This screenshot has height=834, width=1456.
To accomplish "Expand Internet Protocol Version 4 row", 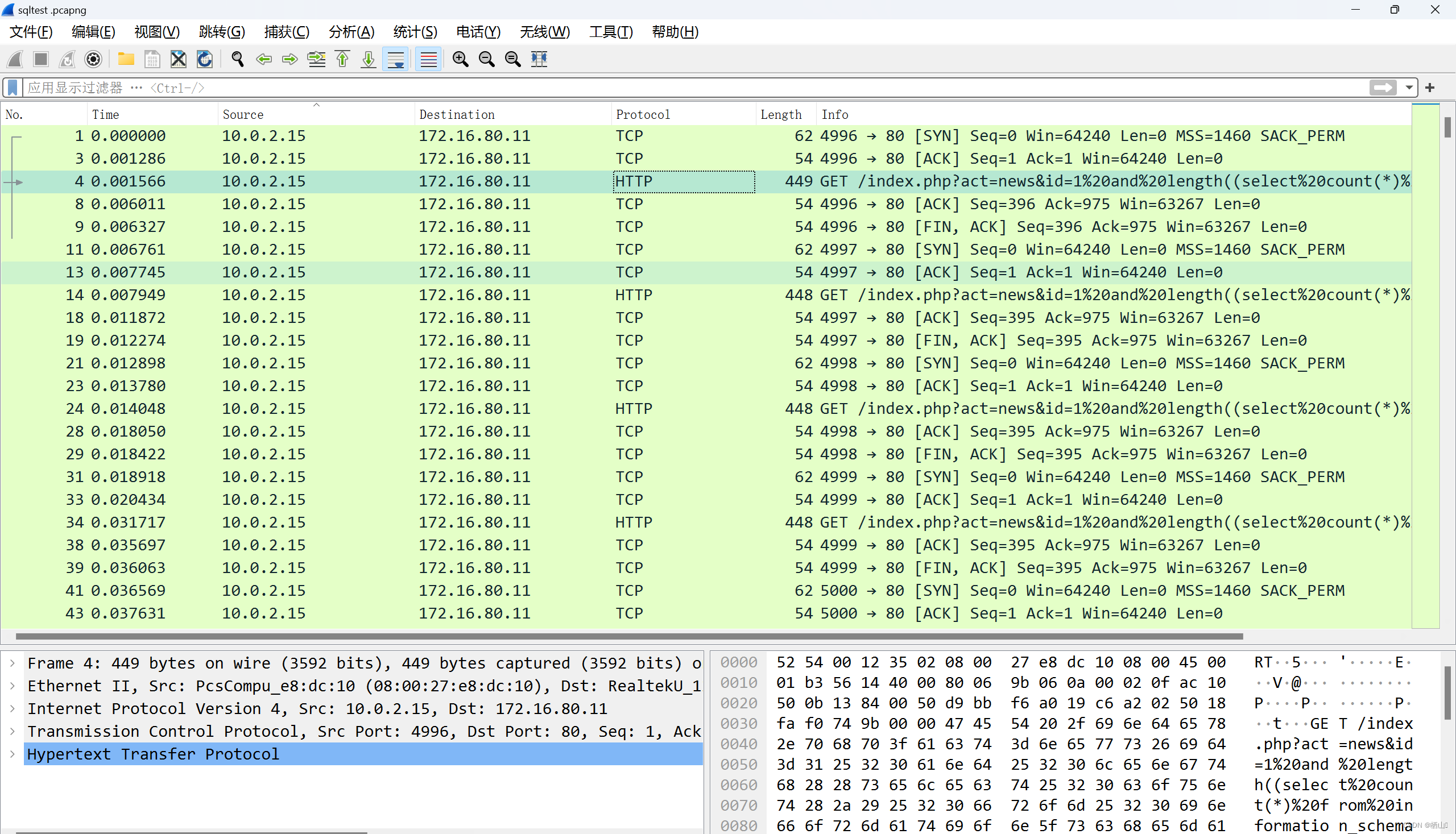I will coord(13,709).
